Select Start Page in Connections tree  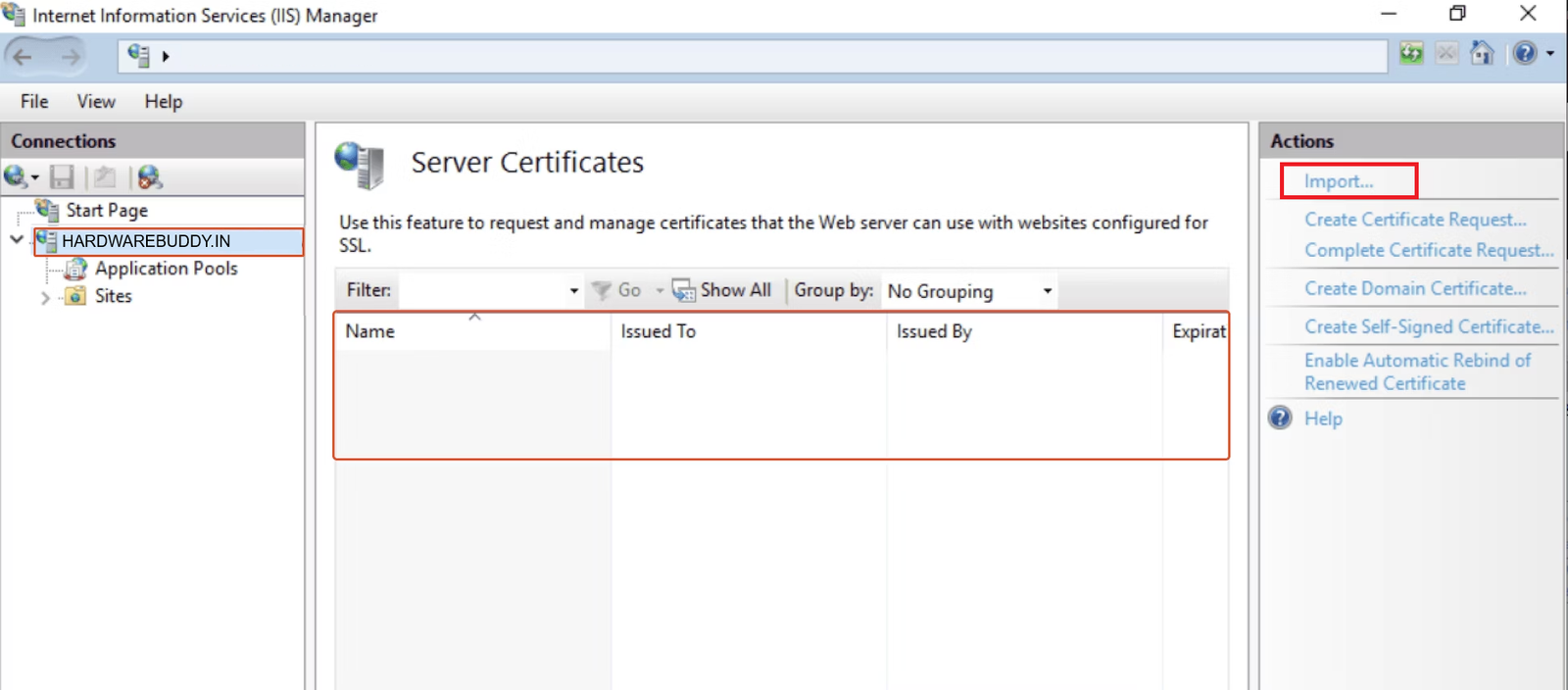point(107,210)
